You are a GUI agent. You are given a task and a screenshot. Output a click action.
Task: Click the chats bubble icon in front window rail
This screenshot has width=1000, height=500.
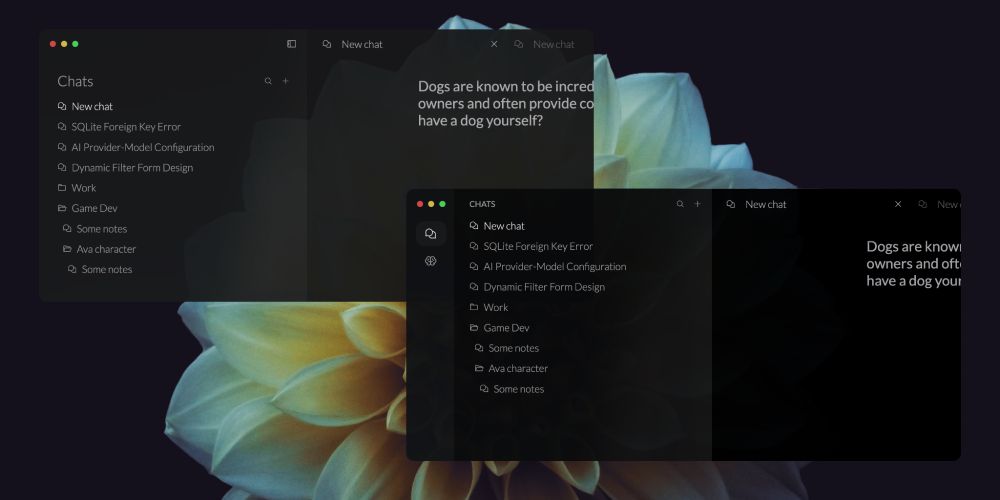[x=430, y=234]
